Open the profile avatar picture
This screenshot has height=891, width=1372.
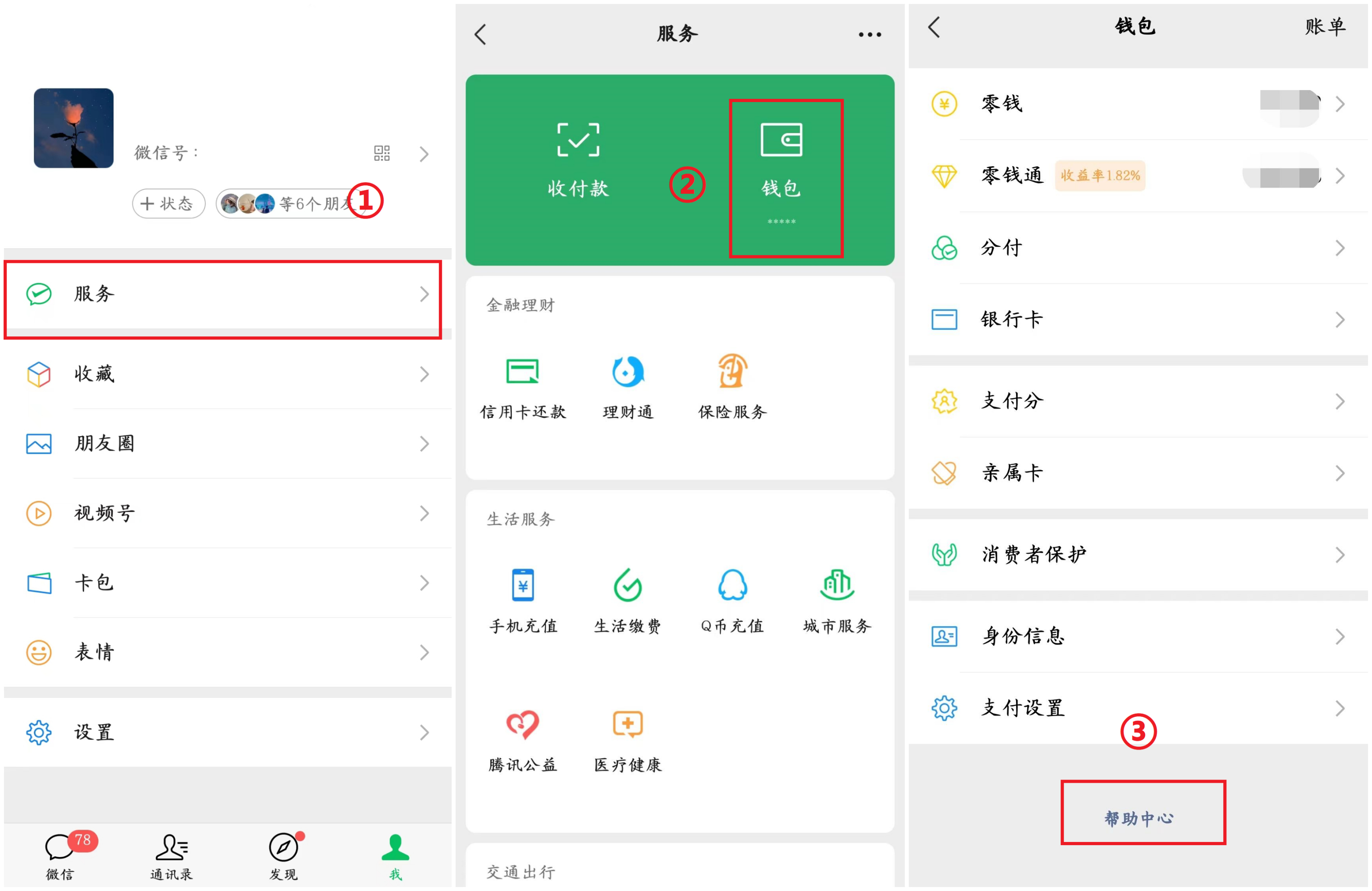pos(73,128)
